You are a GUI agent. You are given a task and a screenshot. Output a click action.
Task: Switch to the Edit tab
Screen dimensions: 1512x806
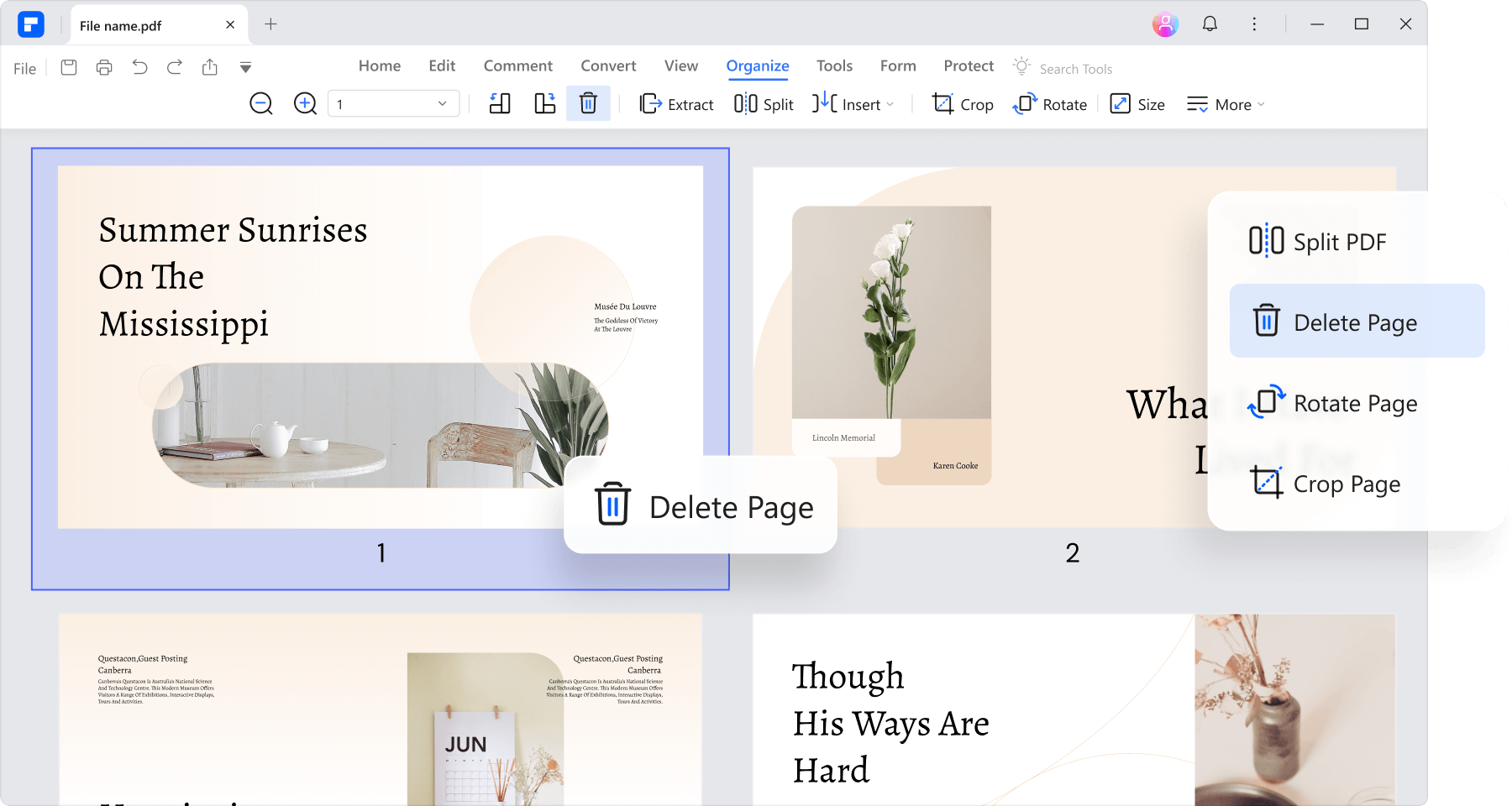(x=442, y=65)
